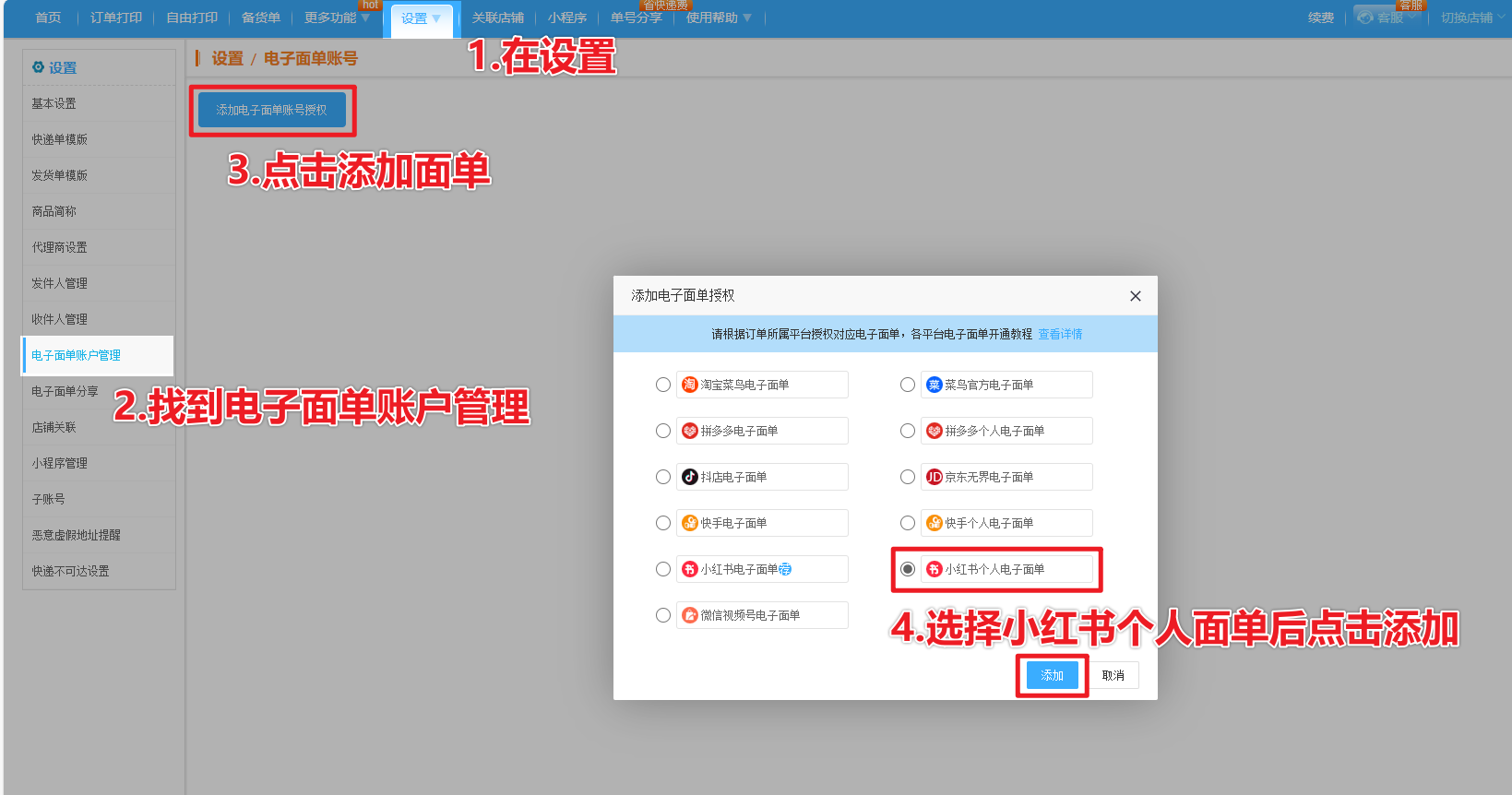Click the 菜鸟官方 blue waybill icon

(x=934, y=385)
